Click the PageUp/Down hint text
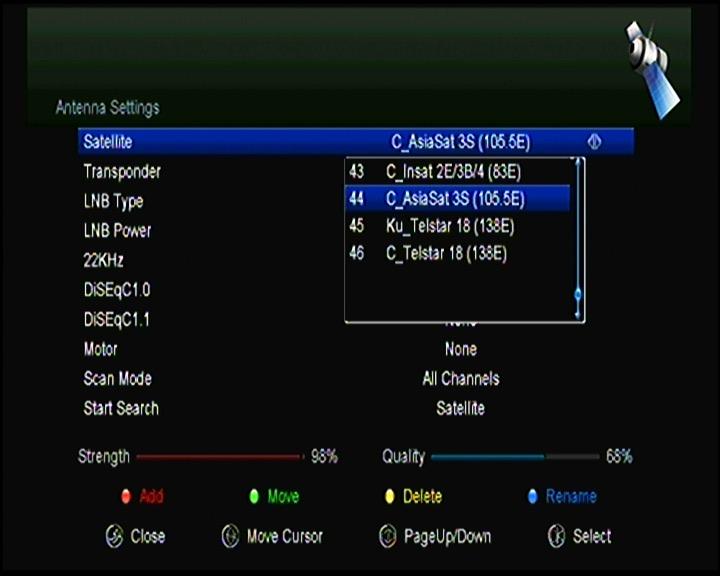The height and width of the screenshot is (576, 720). 447,537
